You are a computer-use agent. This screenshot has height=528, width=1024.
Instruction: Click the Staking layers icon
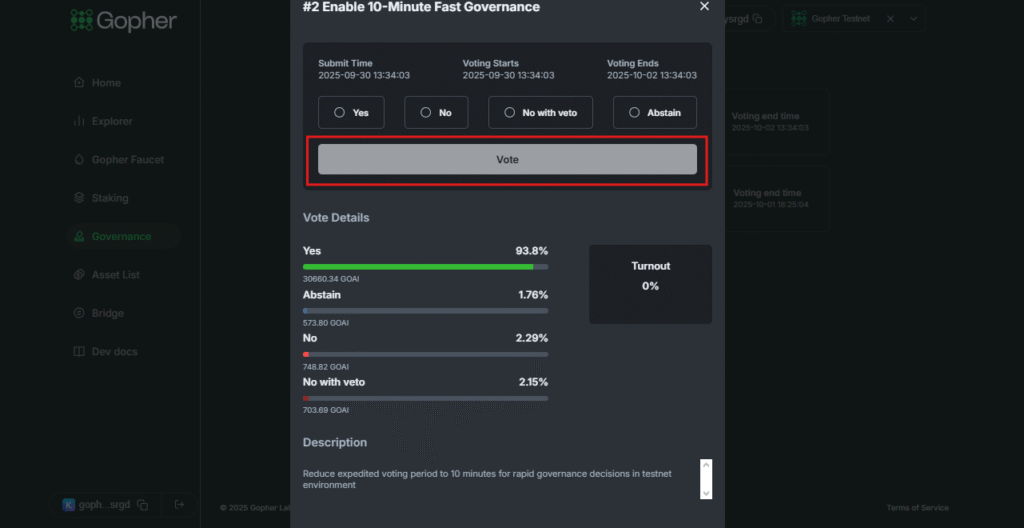coord(79,198)
